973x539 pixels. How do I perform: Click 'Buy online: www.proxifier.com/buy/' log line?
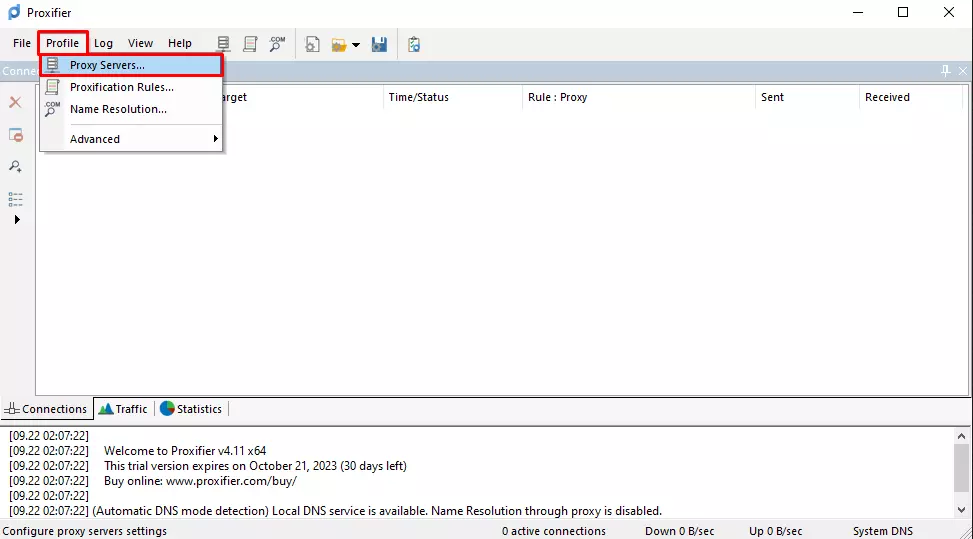point(200,481)
